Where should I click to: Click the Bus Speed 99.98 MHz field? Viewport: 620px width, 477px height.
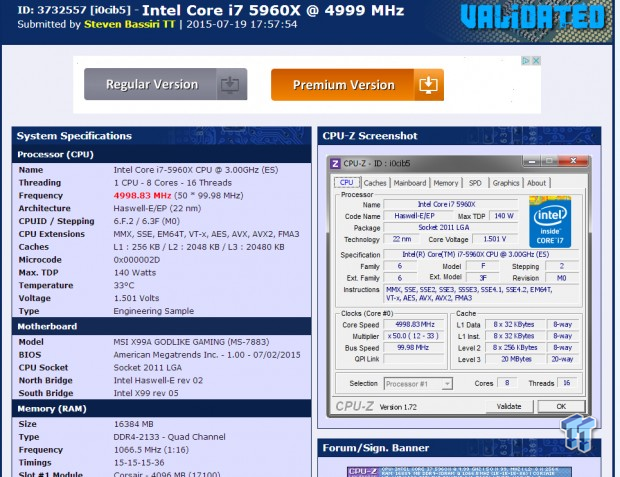click(415, 347)
